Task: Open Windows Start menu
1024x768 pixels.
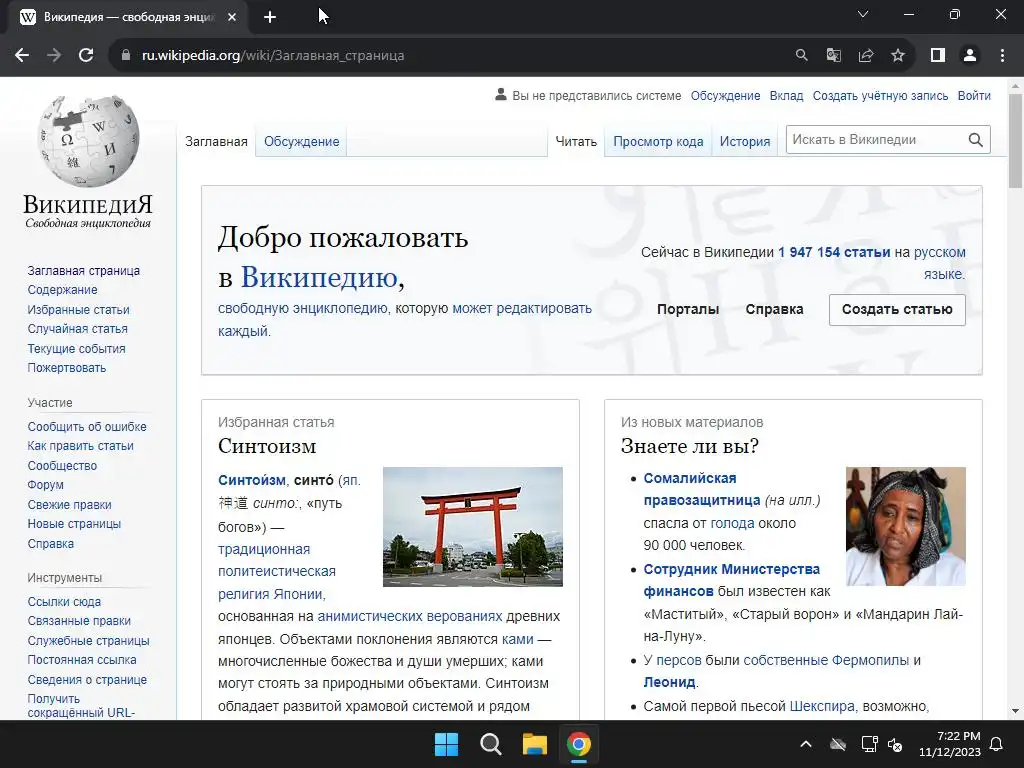Action: tap(447, 744)
